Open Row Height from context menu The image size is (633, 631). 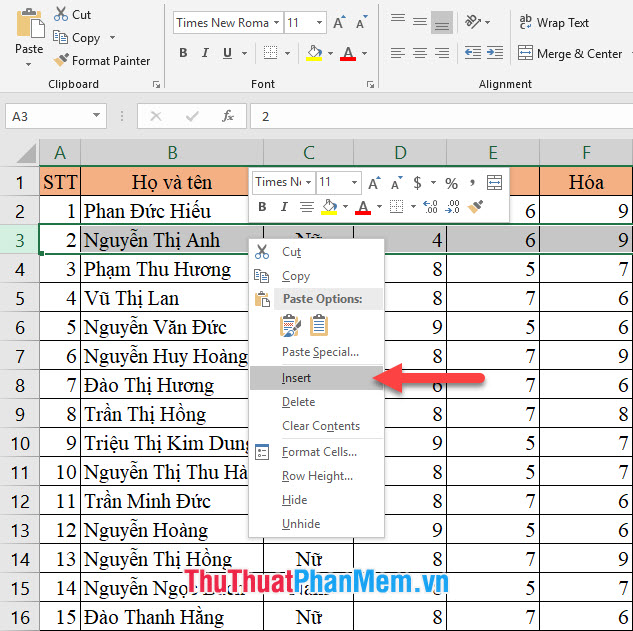pos(316,476)
